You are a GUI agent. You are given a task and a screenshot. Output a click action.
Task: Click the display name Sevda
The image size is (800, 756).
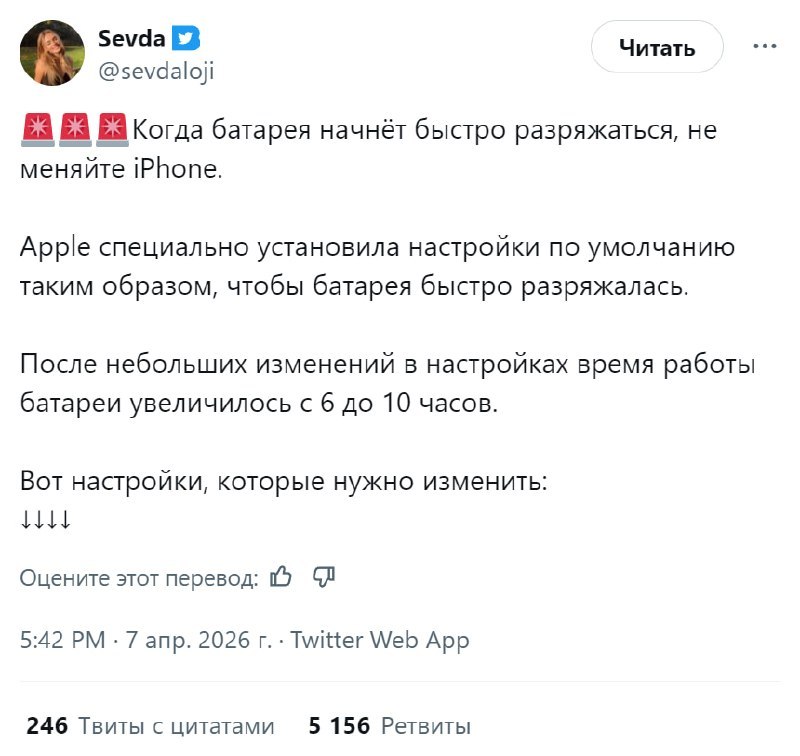[x=132, y=38]
